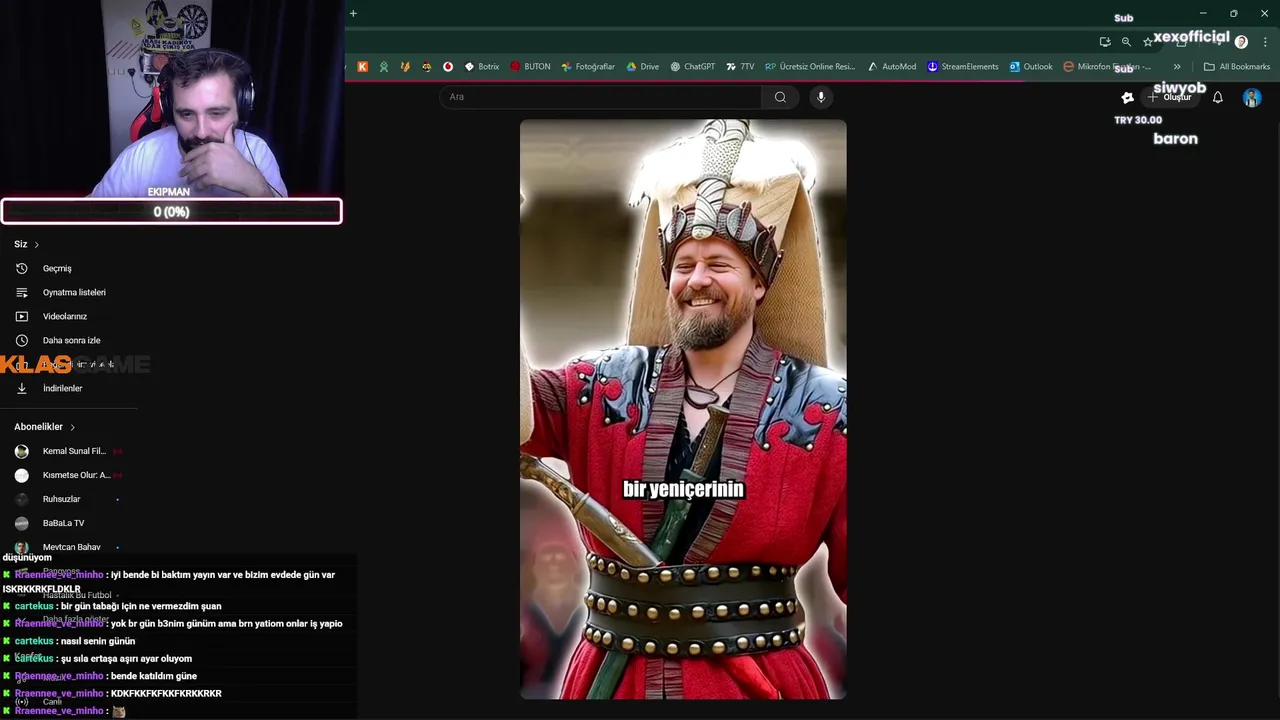The height and width of the screenshot is (720, 1280).
Task: Select Daha sonra izle in sidebar
Action: [x=71, y=340]
